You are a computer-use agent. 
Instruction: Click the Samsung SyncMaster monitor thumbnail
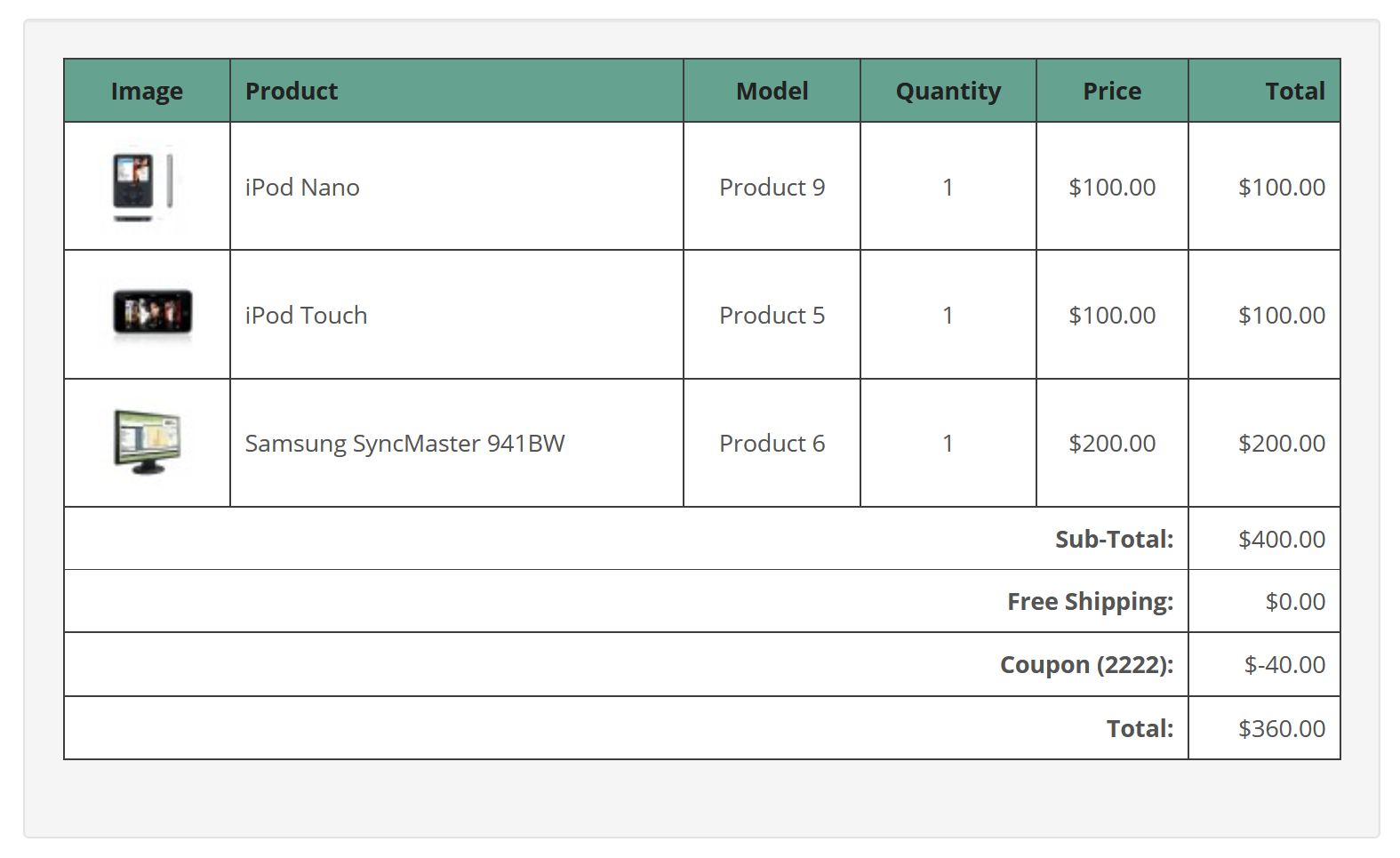point(147,442)
